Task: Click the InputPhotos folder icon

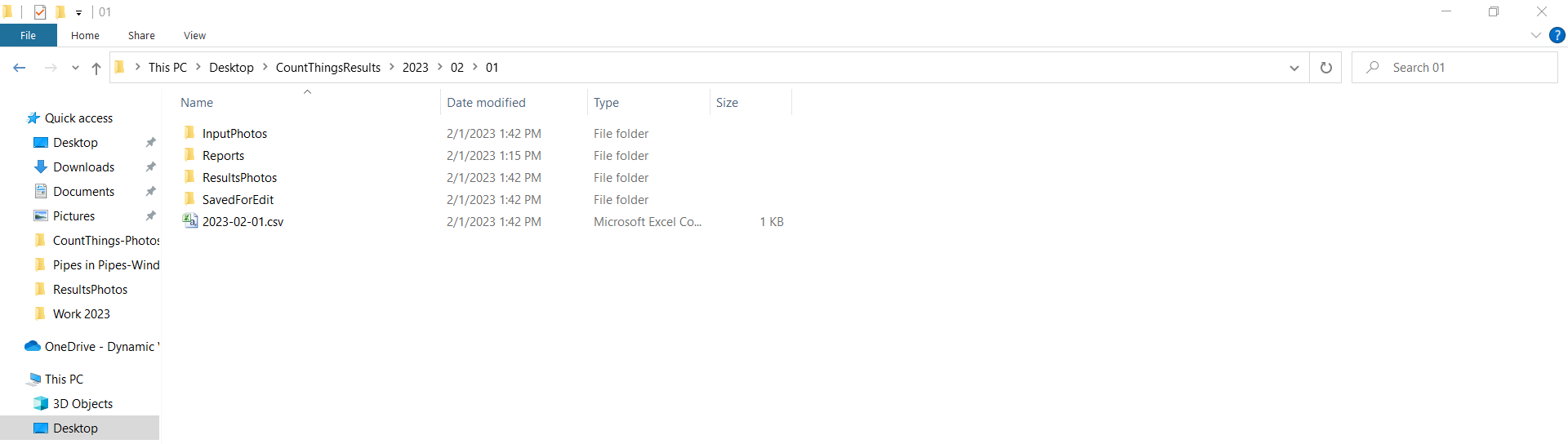Action: click(190, 133)
